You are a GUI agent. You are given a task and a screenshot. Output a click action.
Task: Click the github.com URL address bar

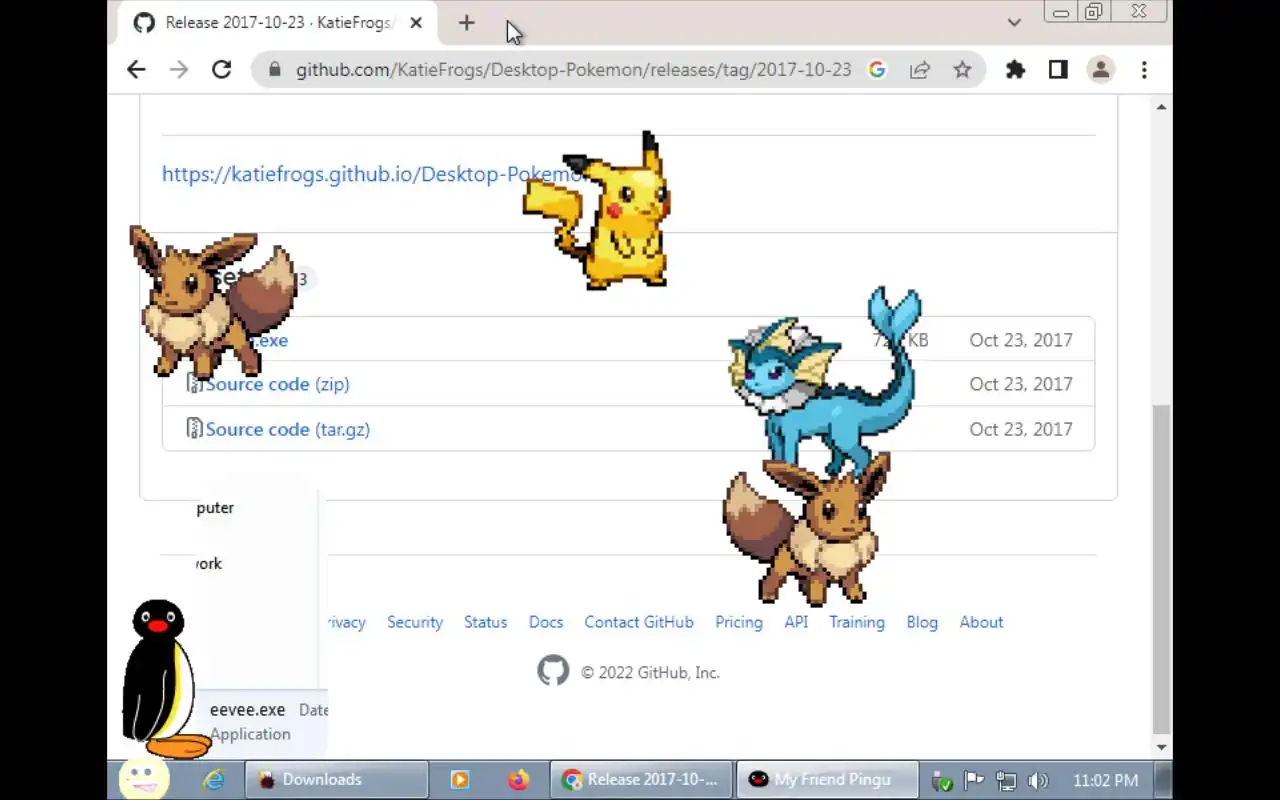coord(573,70)
